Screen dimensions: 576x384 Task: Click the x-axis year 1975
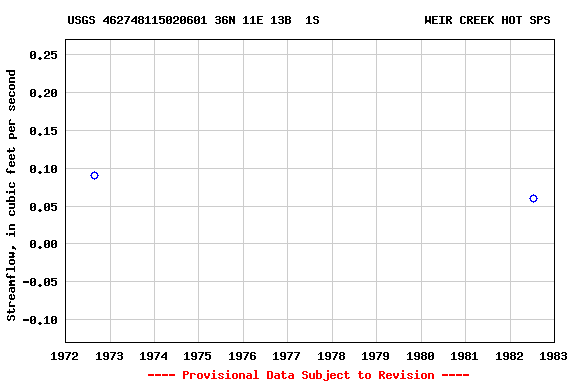198,356
